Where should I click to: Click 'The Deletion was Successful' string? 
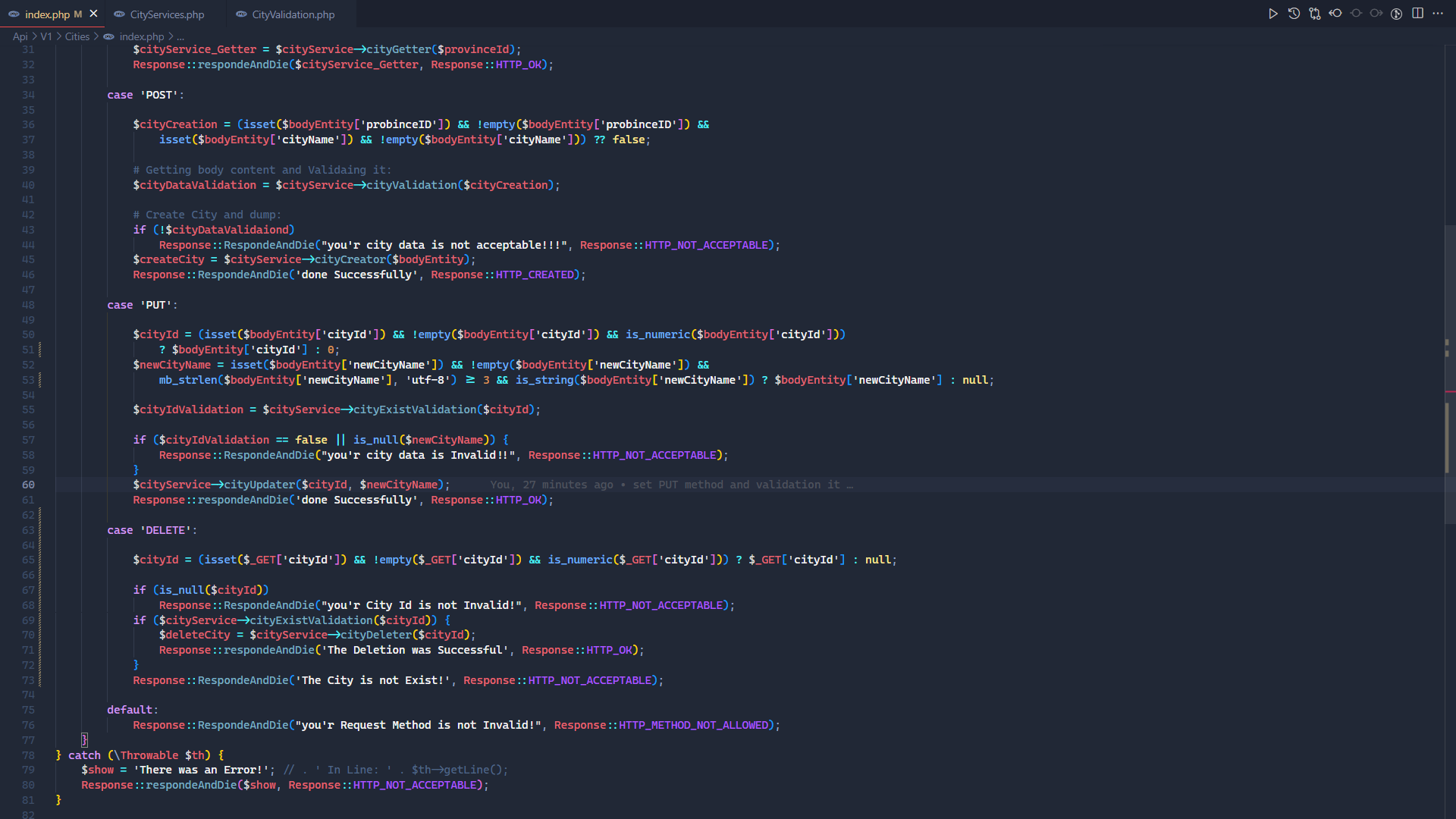tap(415, 650)
